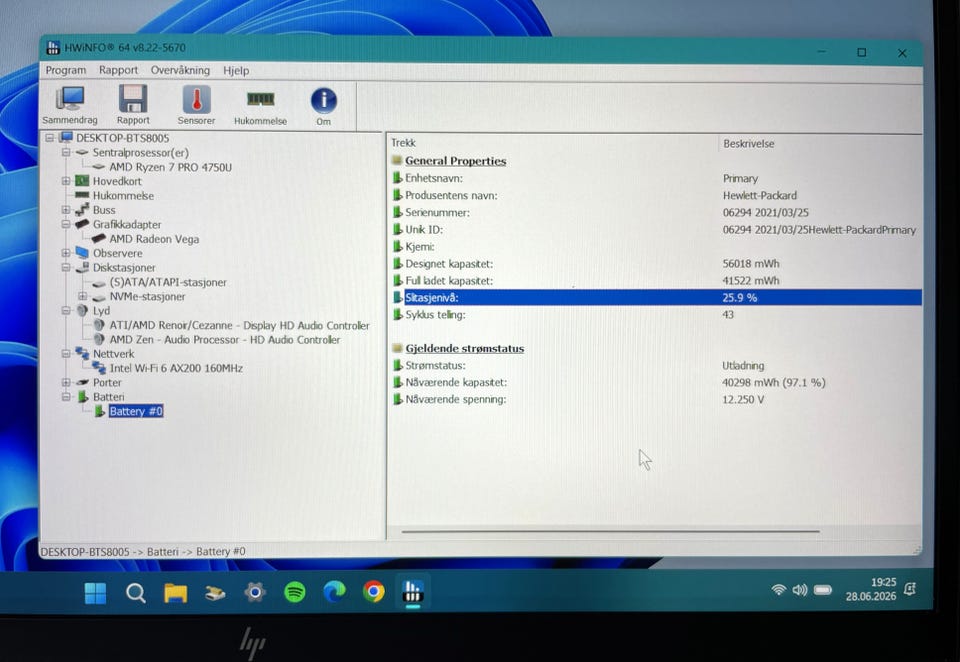Open the Program menu
Image resolution: width=960 pixels, height=662 pixels.
click(66, 70)
